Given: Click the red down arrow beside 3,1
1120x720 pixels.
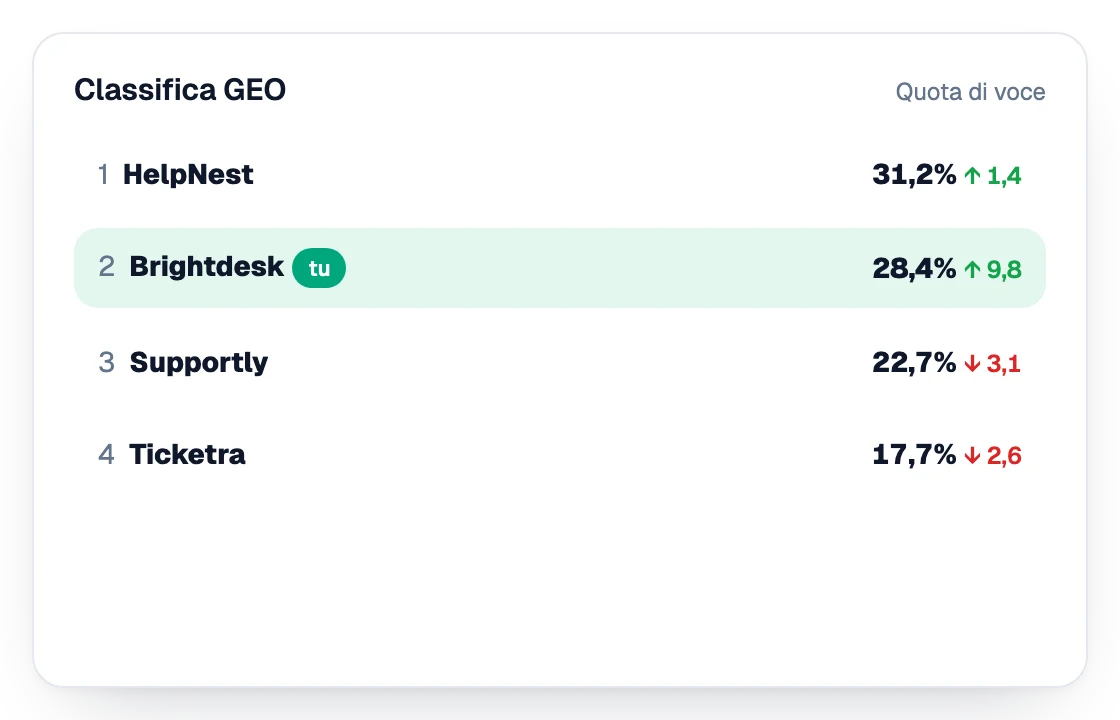Looking at the screenshot, I should coord(972,364).
